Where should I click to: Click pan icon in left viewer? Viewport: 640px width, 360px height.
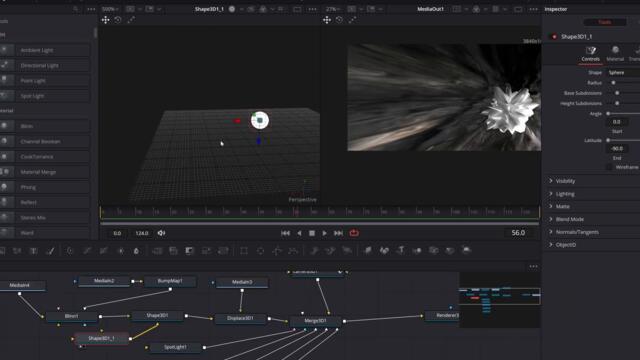pyautogui.click(x=105, y=20)
